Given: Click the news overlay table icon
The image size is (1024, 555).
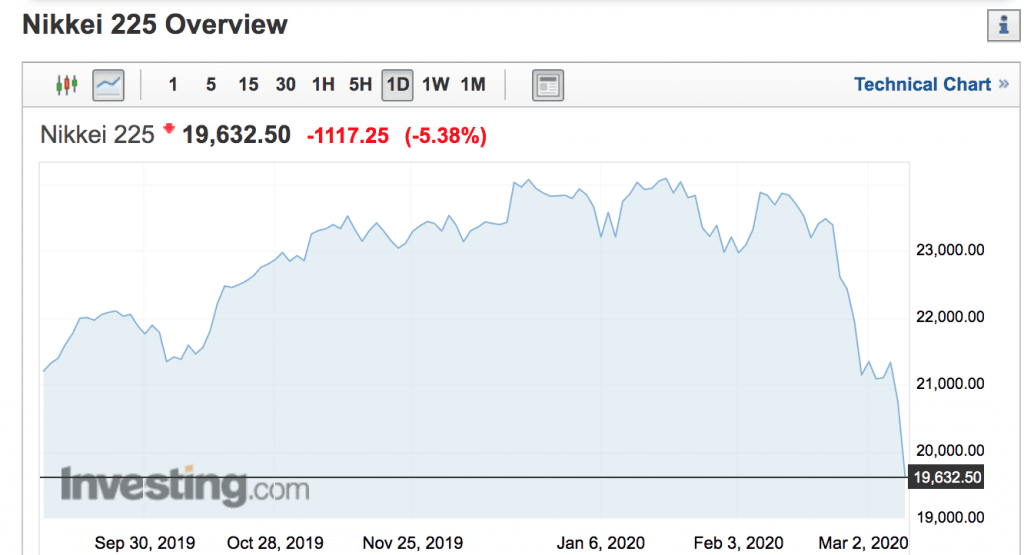Looking at the screenshot, I should tap(548, 85).
